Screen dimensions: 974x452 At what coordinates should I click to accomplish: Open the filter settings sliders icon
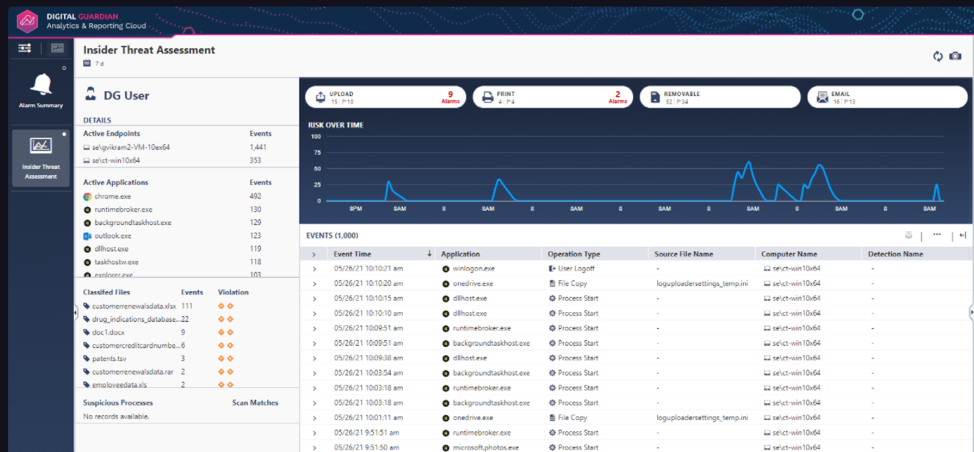[25, 48]
